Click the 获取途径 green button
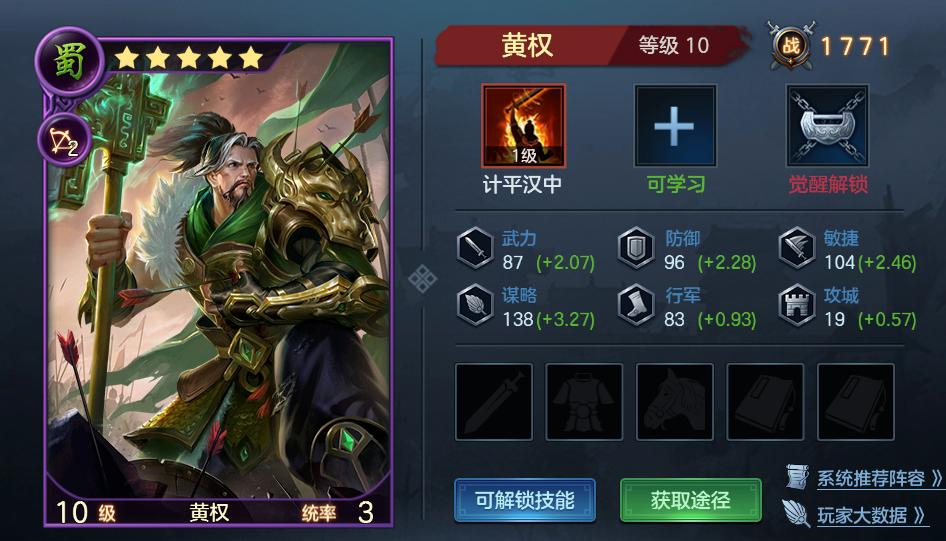Screen dimensions: 946x541 [x=691, y=500]
